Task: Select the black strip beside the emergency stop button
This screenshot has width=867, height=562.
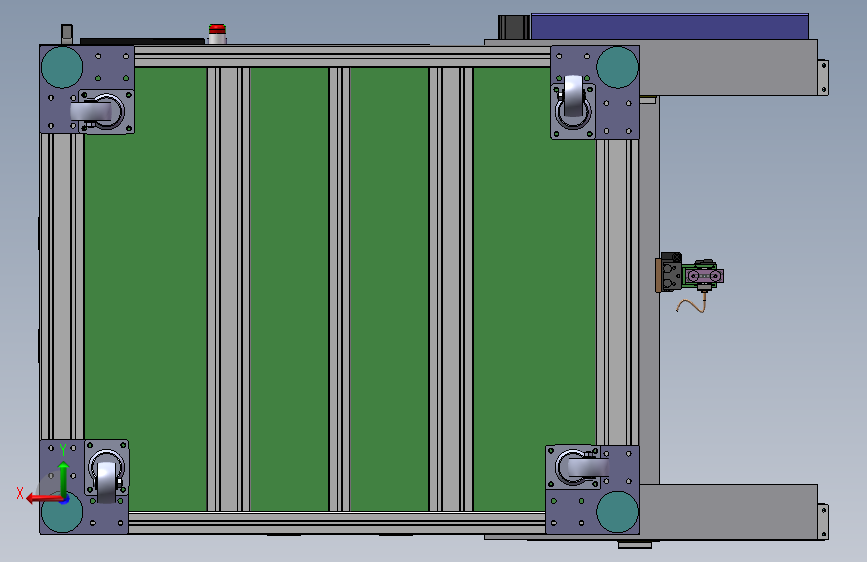Action: pyautogui.click(x=142, y=41)
